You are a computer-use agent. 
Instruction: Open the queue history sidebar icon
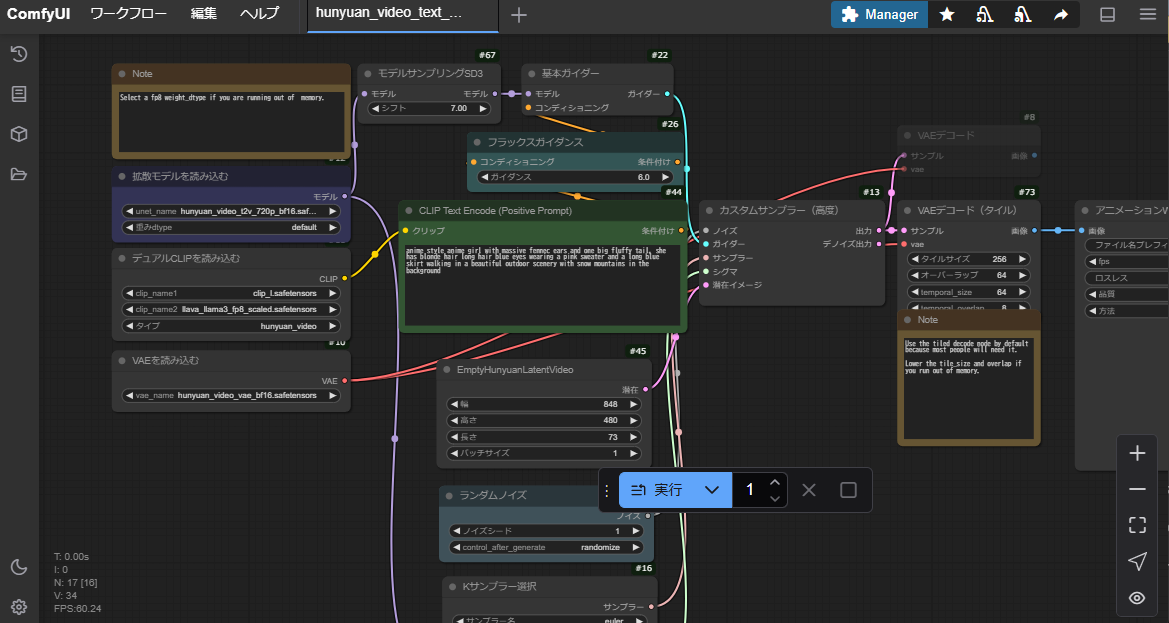(19, 54)
